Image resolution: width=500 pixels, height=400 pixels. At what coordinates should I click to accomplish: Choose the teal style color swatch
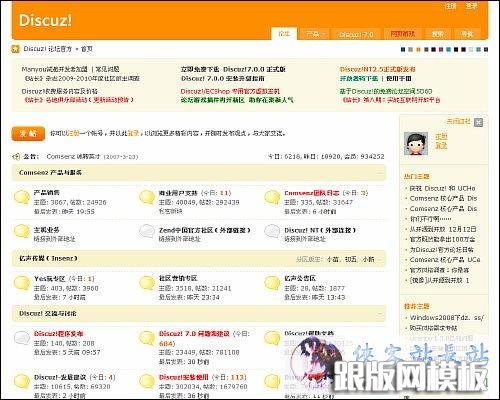449,50
